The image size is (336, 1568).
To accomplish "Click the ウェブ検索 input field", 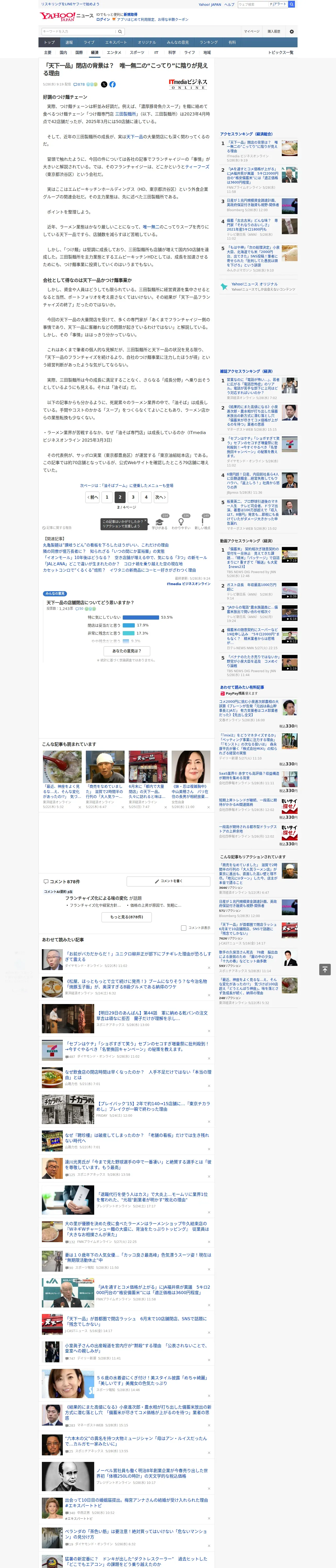I will click(x=253, y=4).
